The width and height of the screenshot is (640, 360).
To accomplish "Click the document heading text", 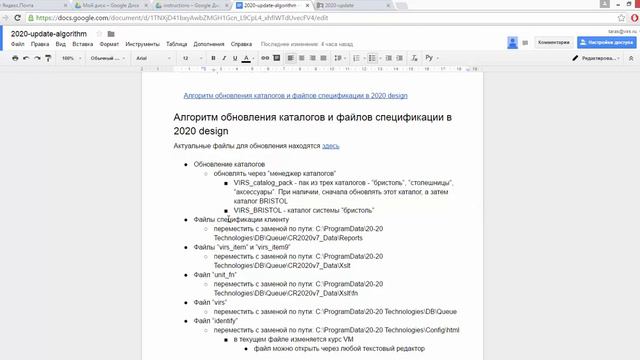I will 312,124.
